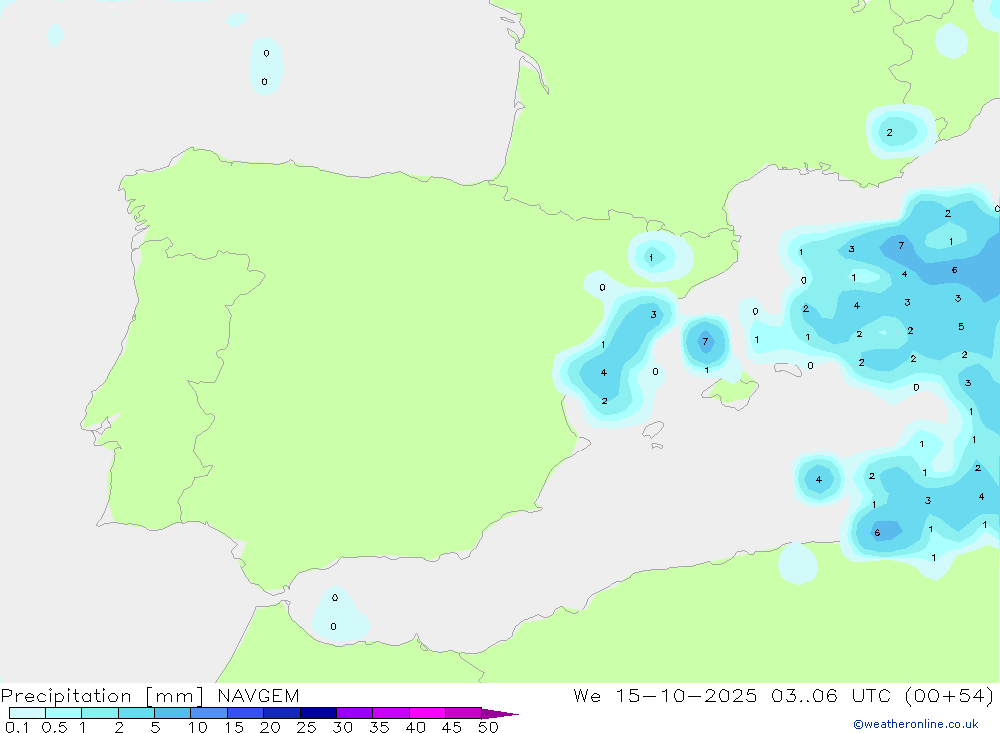
Task: Click the 10 legend scale label
Action: click(x=198, y=727)
